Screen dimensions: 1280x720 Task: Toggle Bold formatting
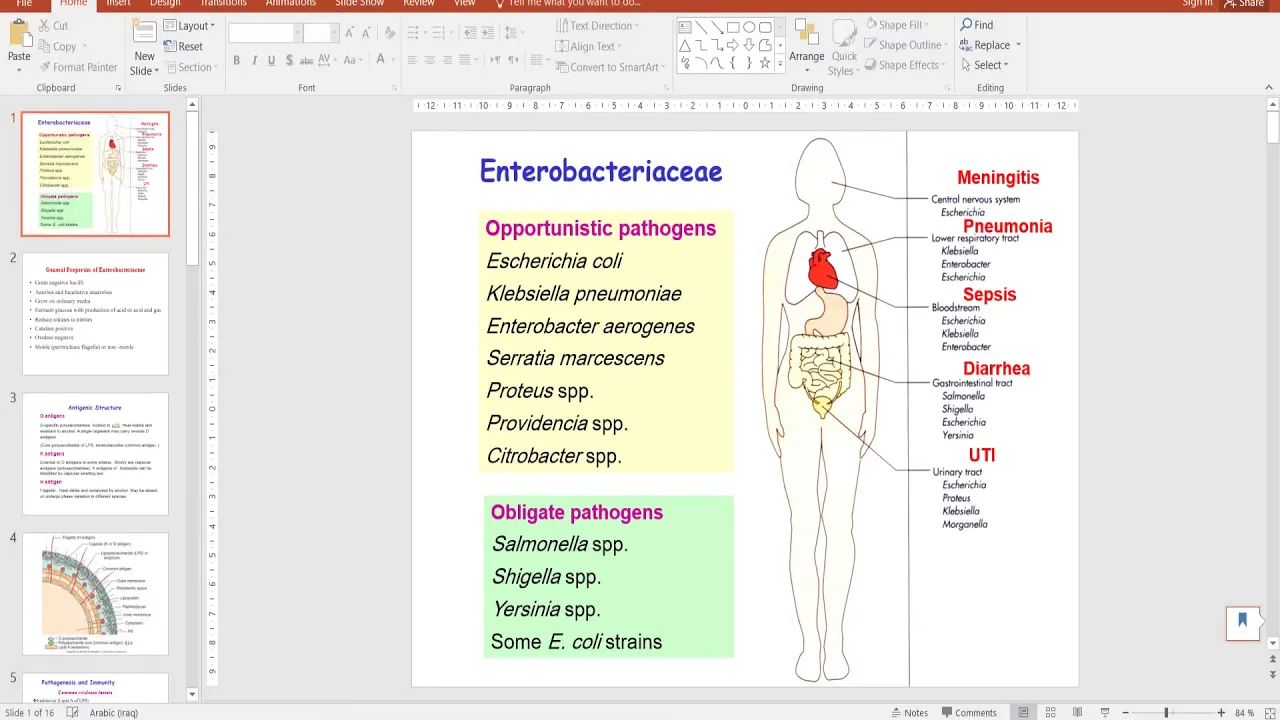236,60
